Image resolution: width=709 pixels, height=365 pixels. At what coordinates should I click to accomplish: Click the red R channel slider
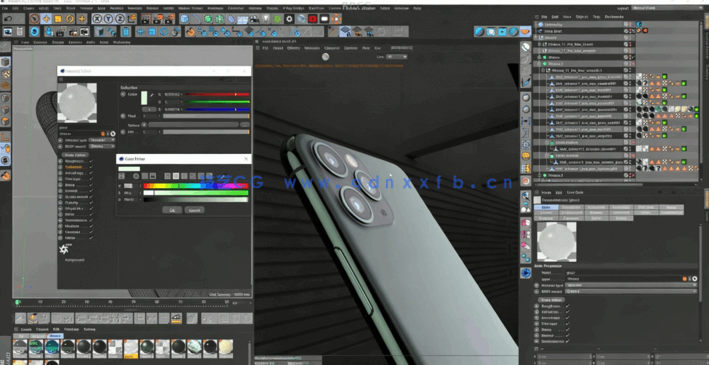point(217,95)
